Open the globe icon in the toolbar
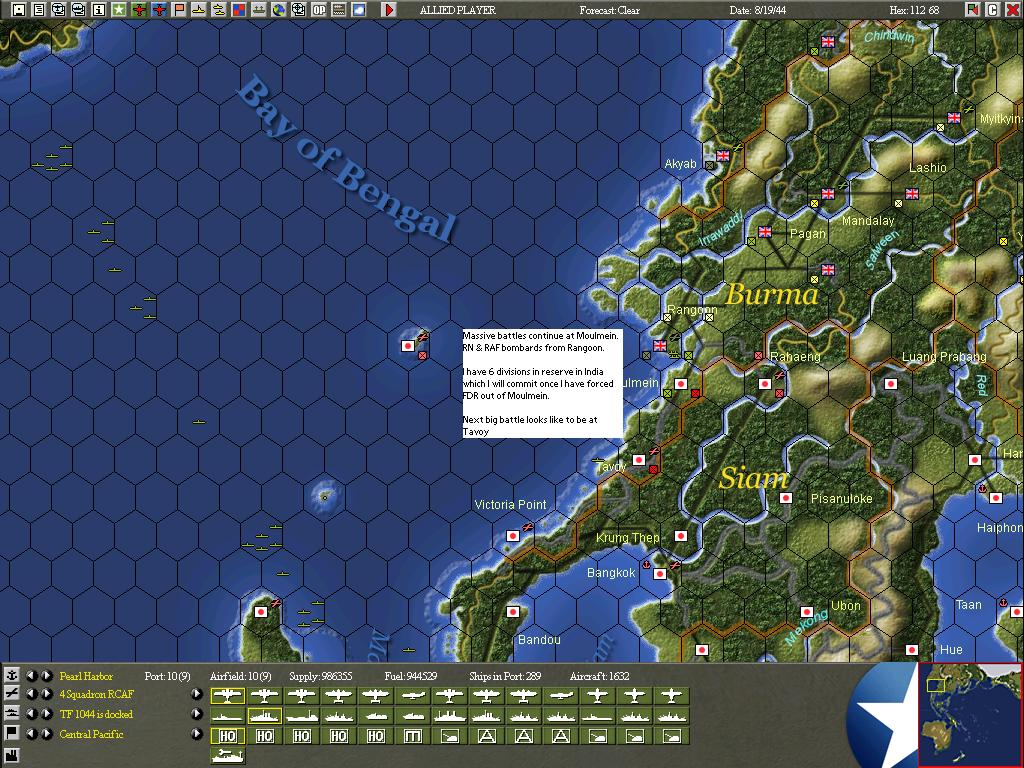 point(279,9)
